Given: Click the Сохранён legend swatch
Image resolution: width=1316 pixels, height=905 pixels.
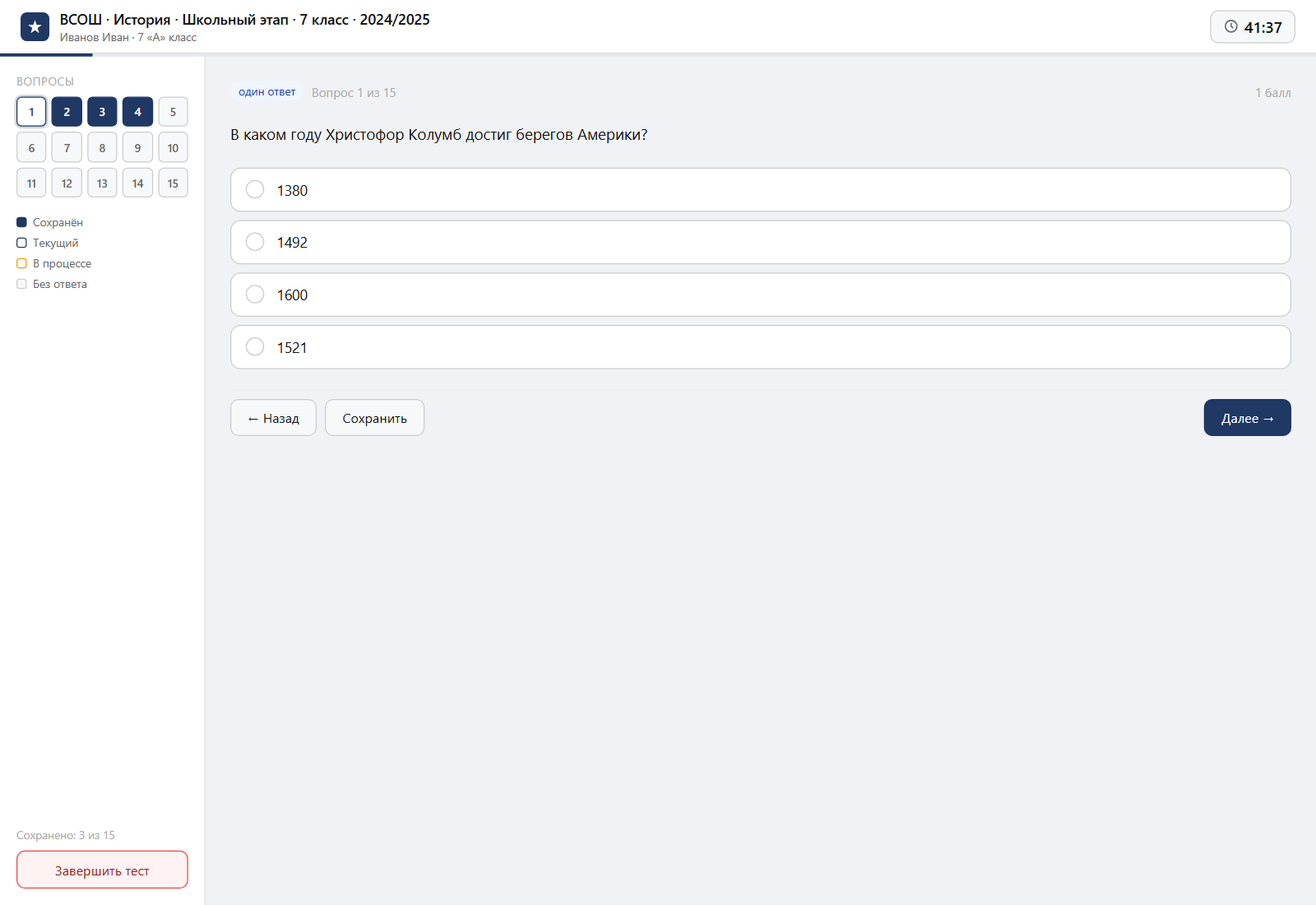Looking at the screenshot, I should point(21,222).
